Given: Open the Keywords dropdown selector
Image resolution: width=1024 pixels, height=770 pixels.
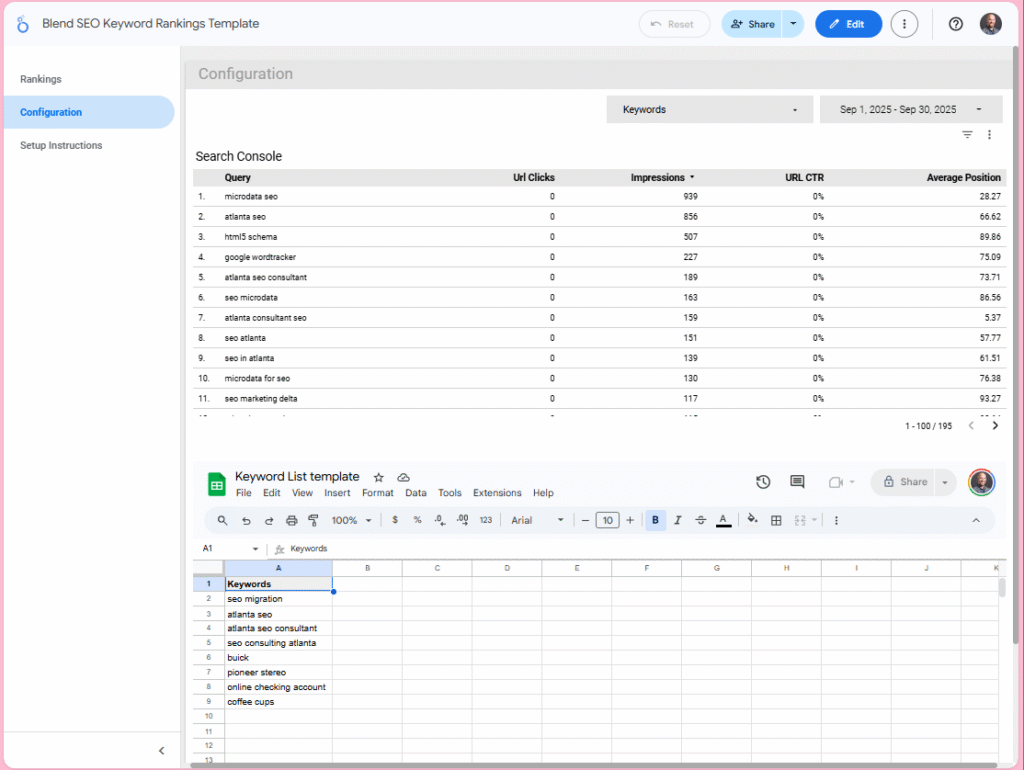Looking at the screenshot, I should tap(709, 109).
